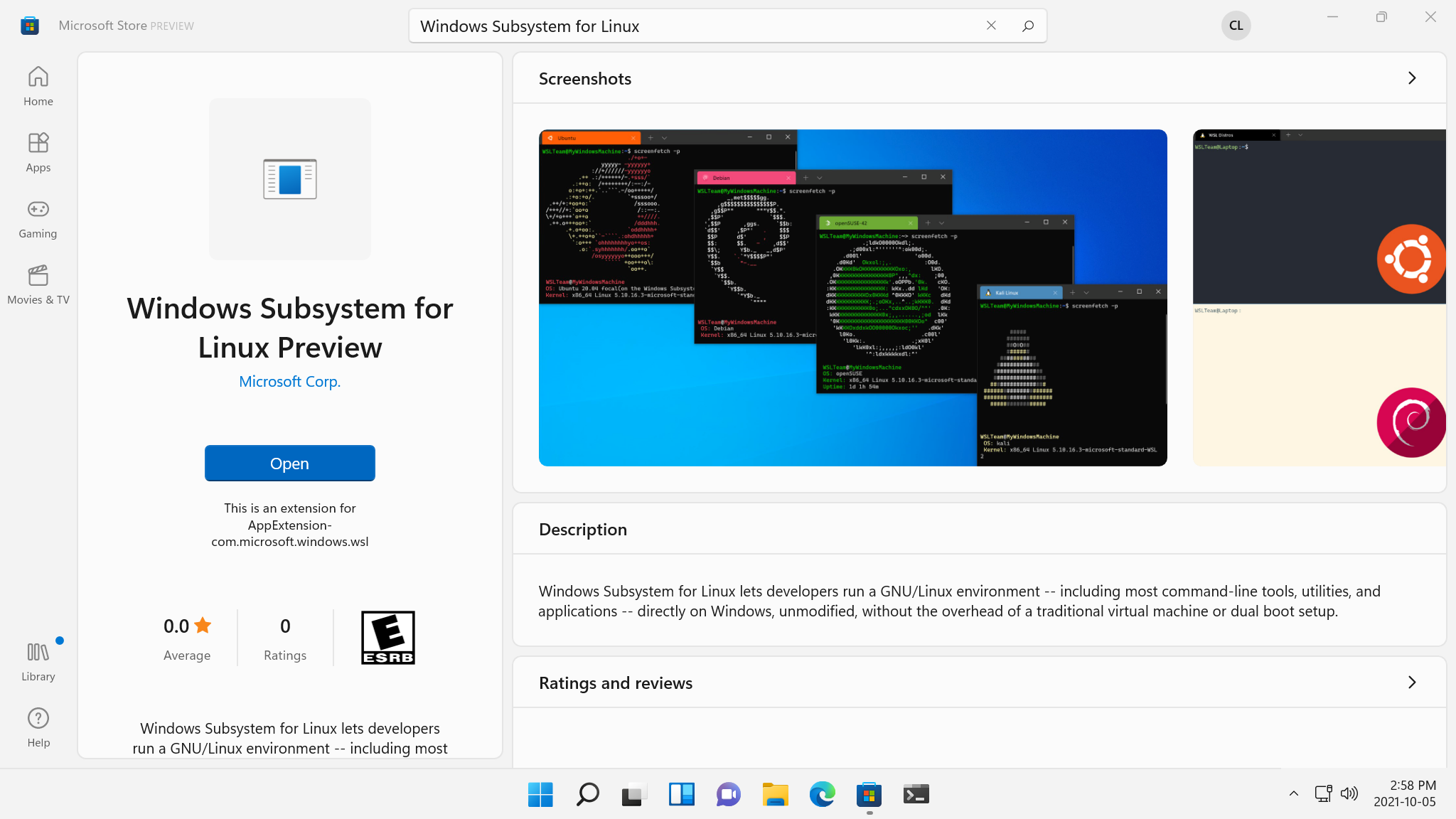Open Chat from the taskbar

[x=728, y=794]
